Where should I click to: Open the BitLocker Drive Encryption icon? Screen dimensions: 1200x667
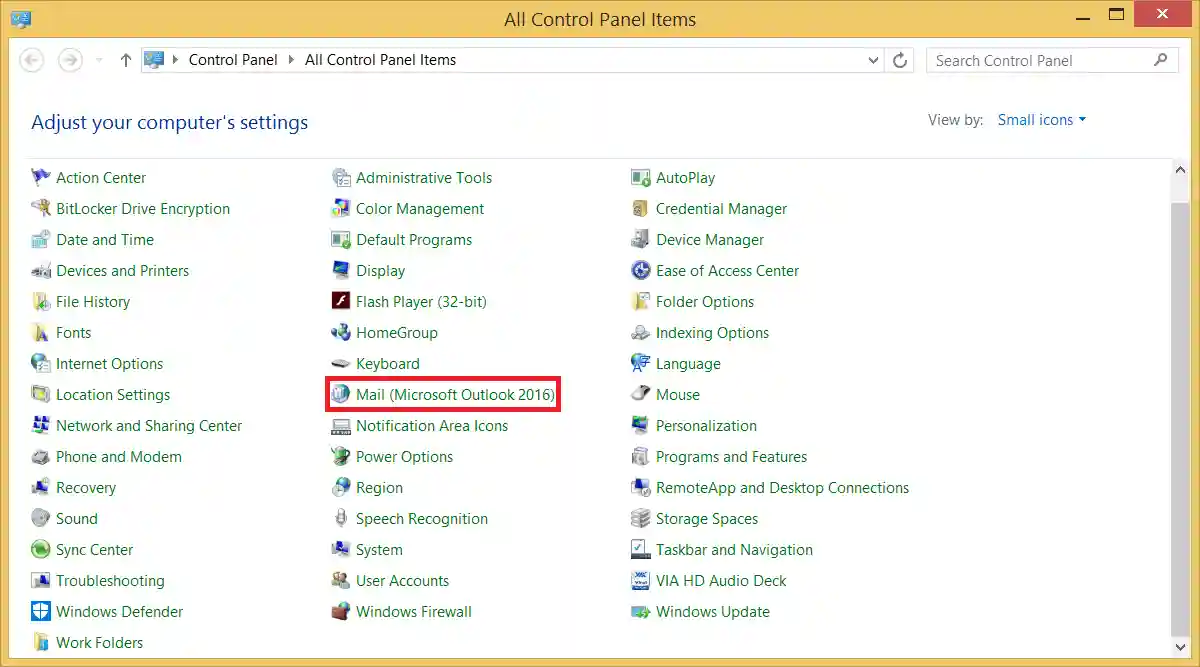(x=40, y=209)
